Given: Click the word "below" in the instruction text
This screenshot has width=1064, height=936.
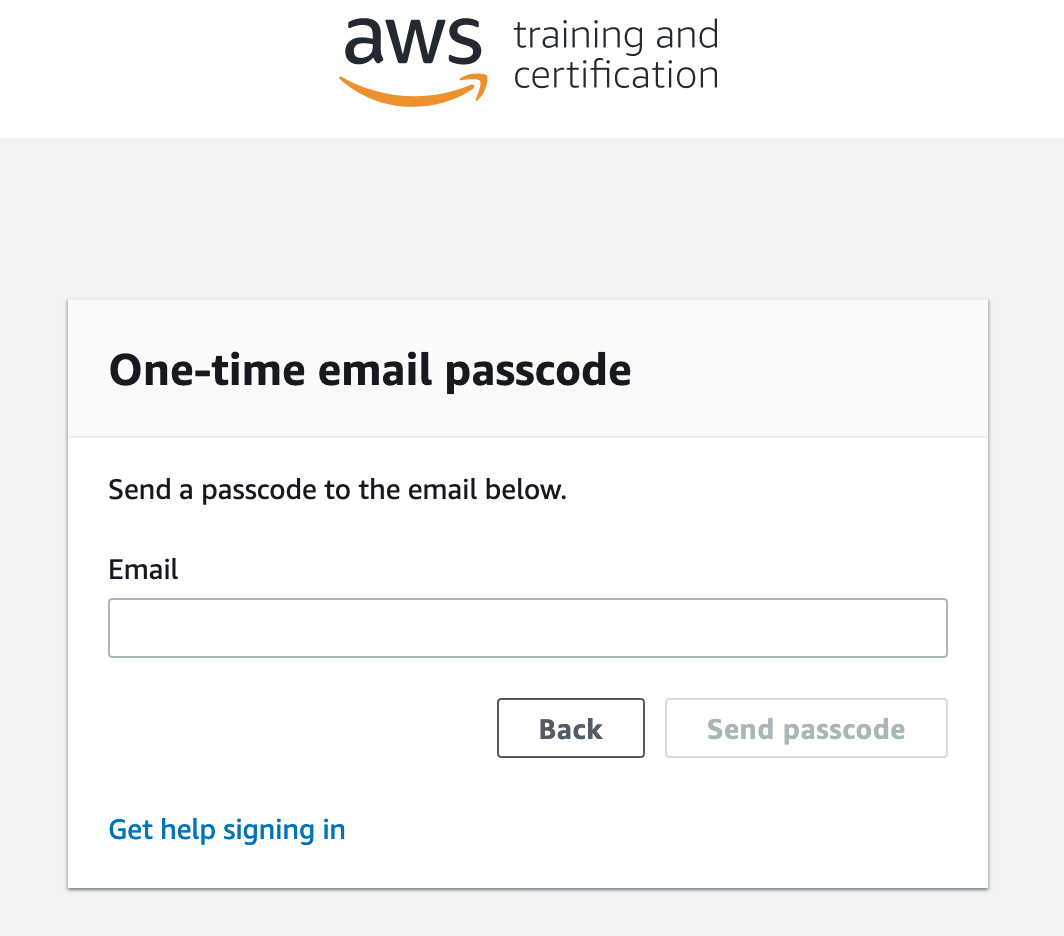Looking at the screenshot, I should tap(526, 489).
